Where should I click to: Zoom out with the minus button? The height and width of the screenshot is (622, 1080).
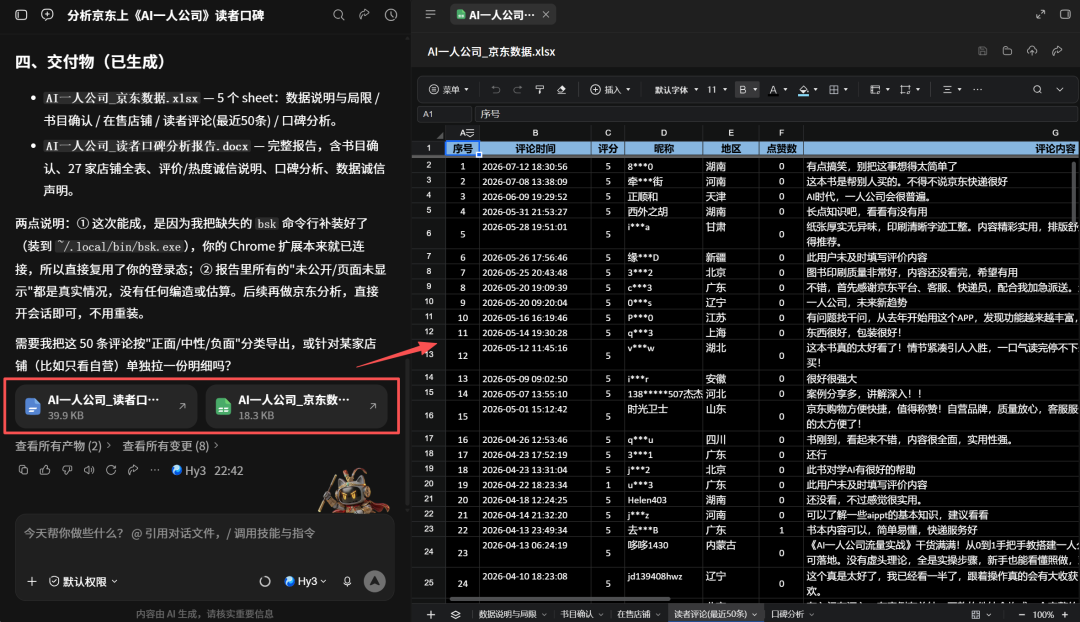1021,614
